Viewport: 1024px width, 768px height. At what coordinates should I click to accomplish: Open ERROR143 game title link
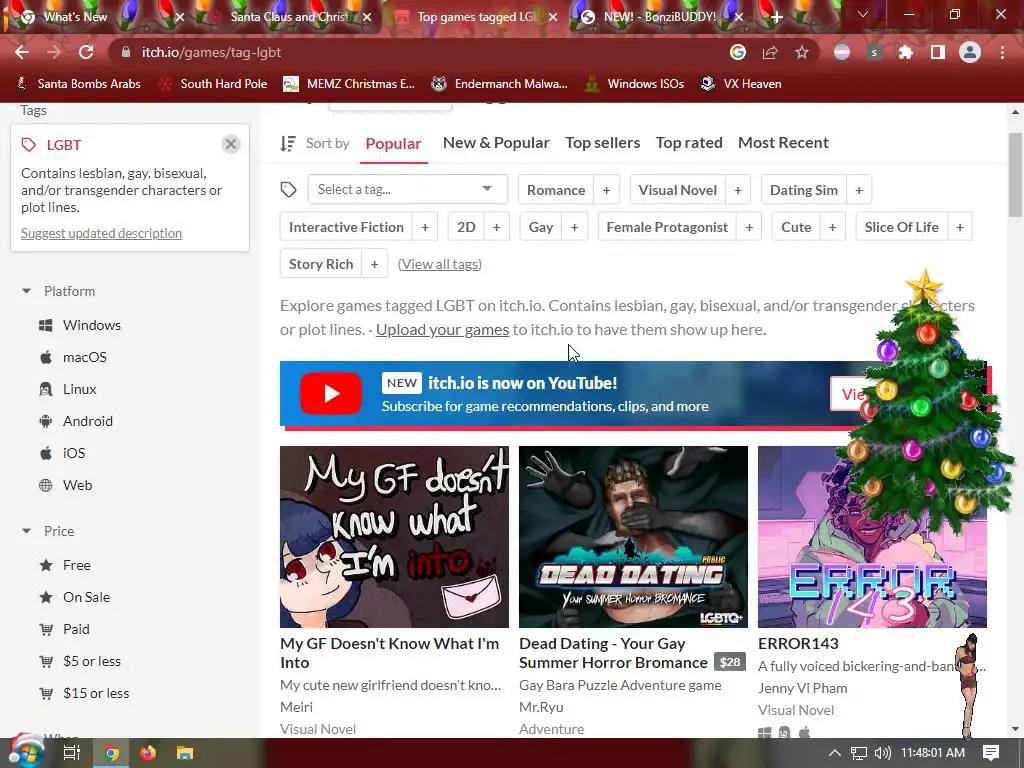click(x=798, y=644)
